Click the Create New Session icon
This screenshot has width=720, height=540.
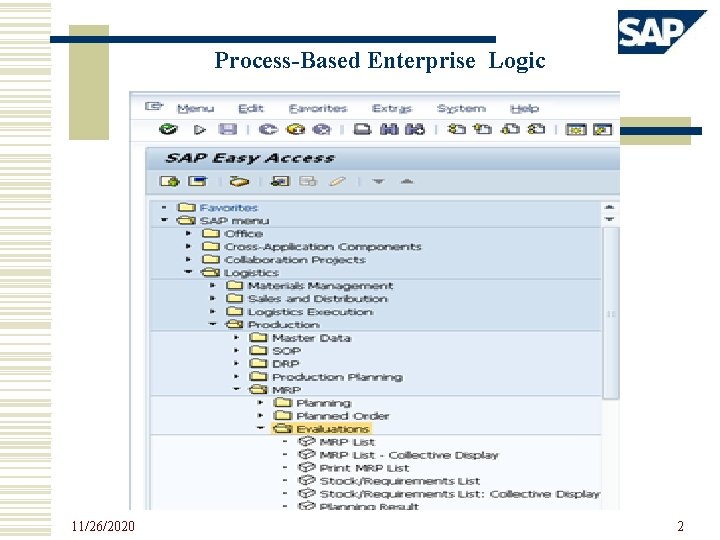[577, 130]
